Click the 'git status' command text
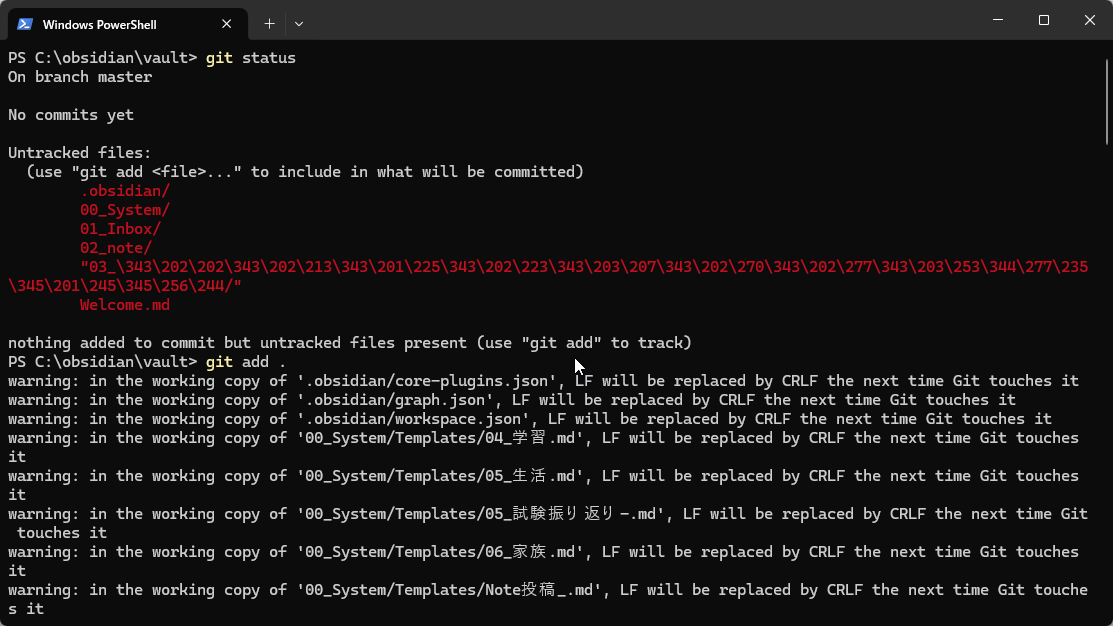The width and height of the screenshot is (1113, 626). pyautogui.click(x=250, y=58)
